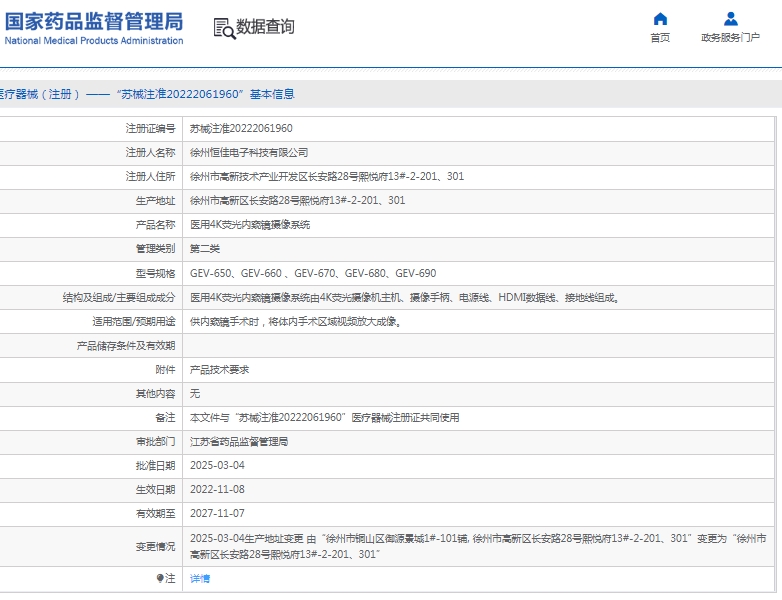The image size is (782, 600).
Task: Click the effective date 2022-11-08
Action: (217, 489)
